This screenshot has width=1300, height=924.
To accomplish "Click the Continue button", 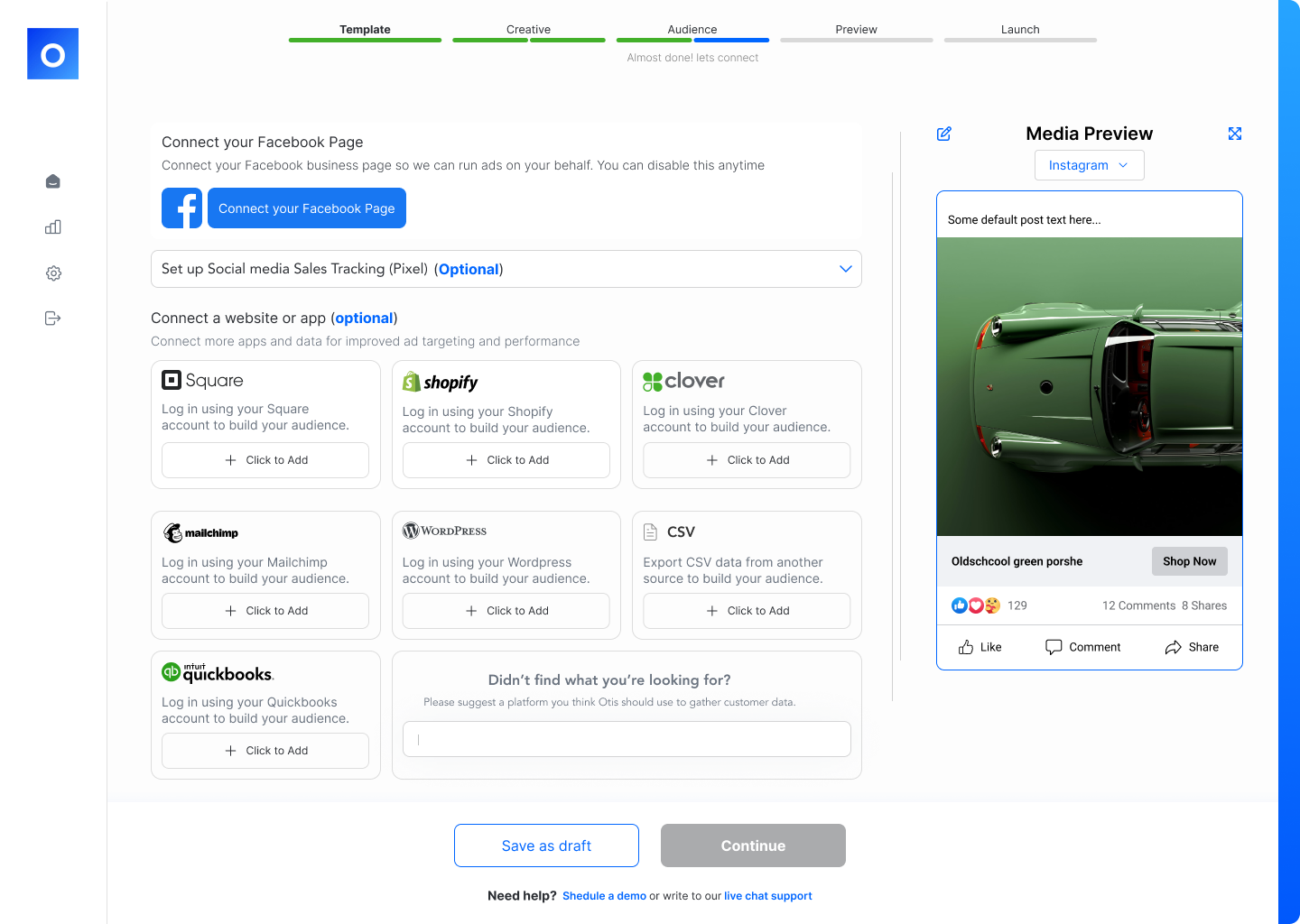I will [753, 845].
